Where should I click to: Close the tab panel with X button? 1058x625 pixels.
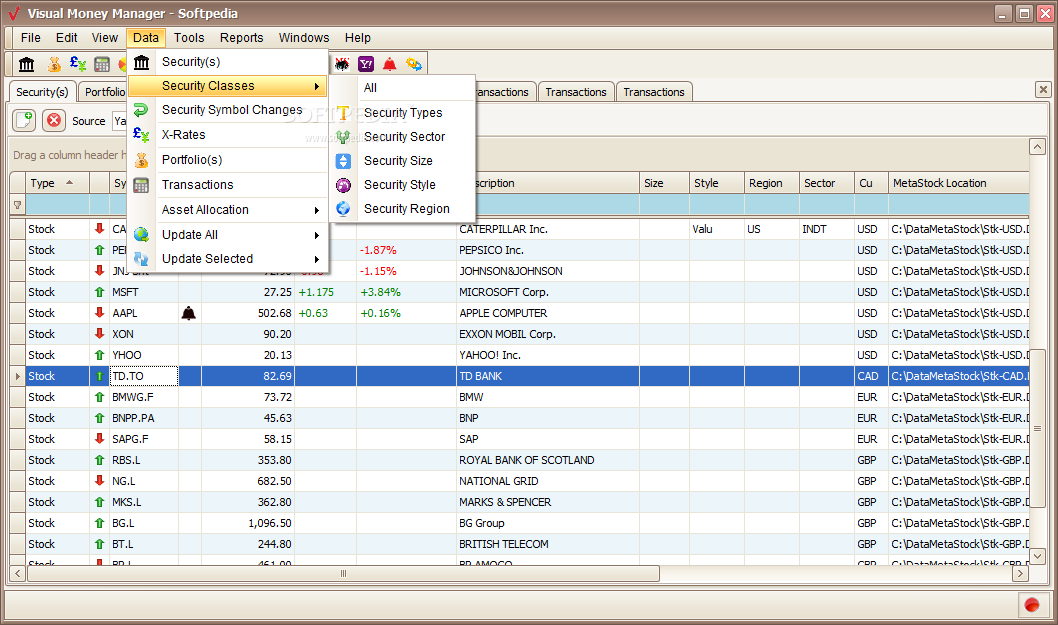1043,89
